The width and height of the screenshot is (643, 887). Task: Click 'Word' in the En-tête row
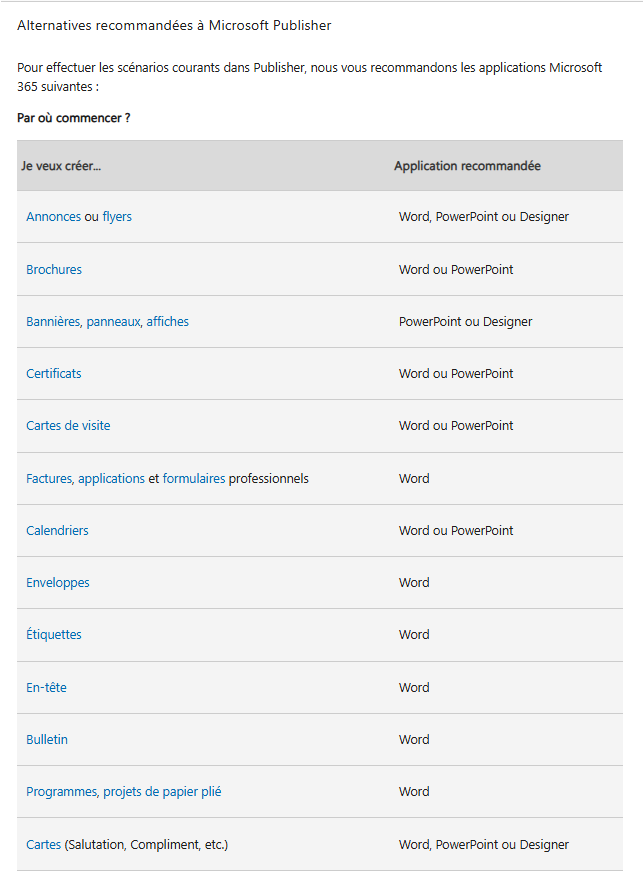coord(414,687)
